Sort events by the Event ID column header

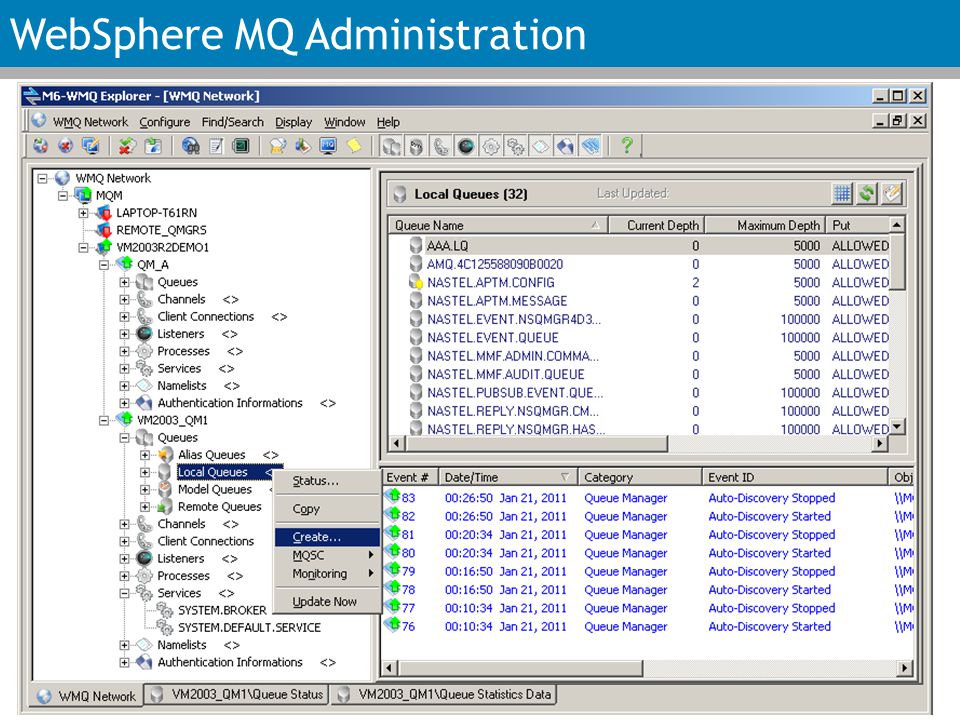795,477
